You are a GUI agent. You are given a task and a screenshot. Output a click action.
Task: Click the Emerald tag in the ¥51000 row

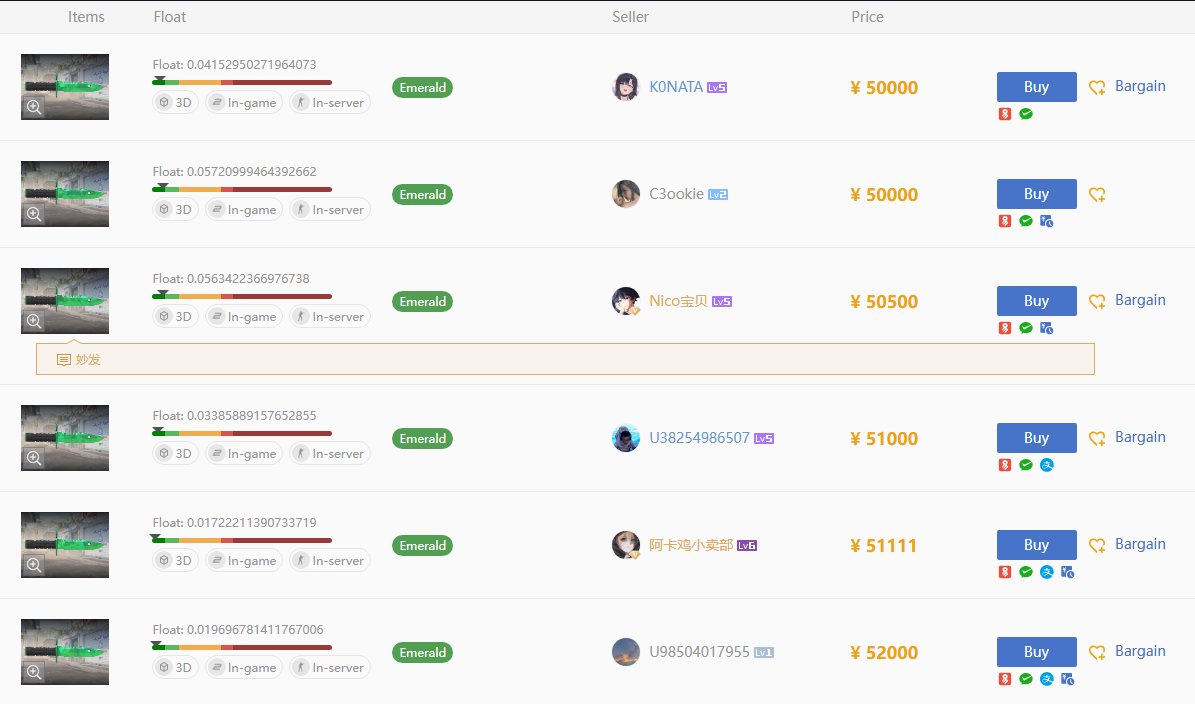(x=422, y=438)
